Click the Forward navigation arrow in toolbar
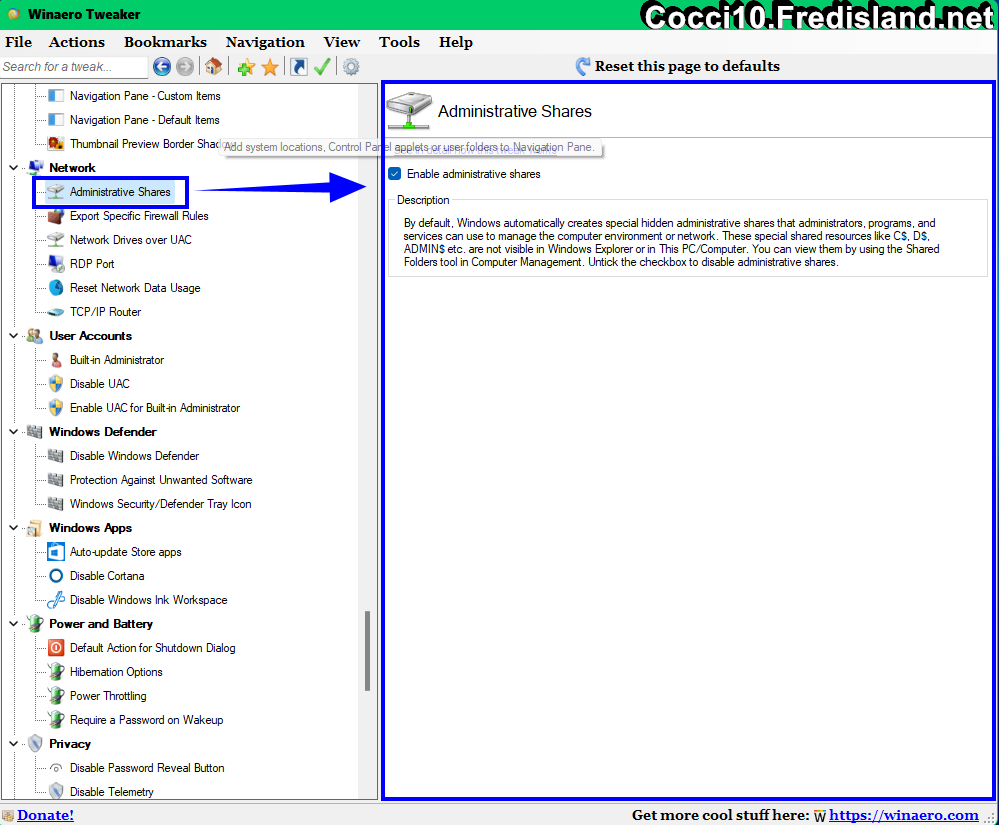Image resolution: width=999 pixels, height=825 pixels. (185, 66)
